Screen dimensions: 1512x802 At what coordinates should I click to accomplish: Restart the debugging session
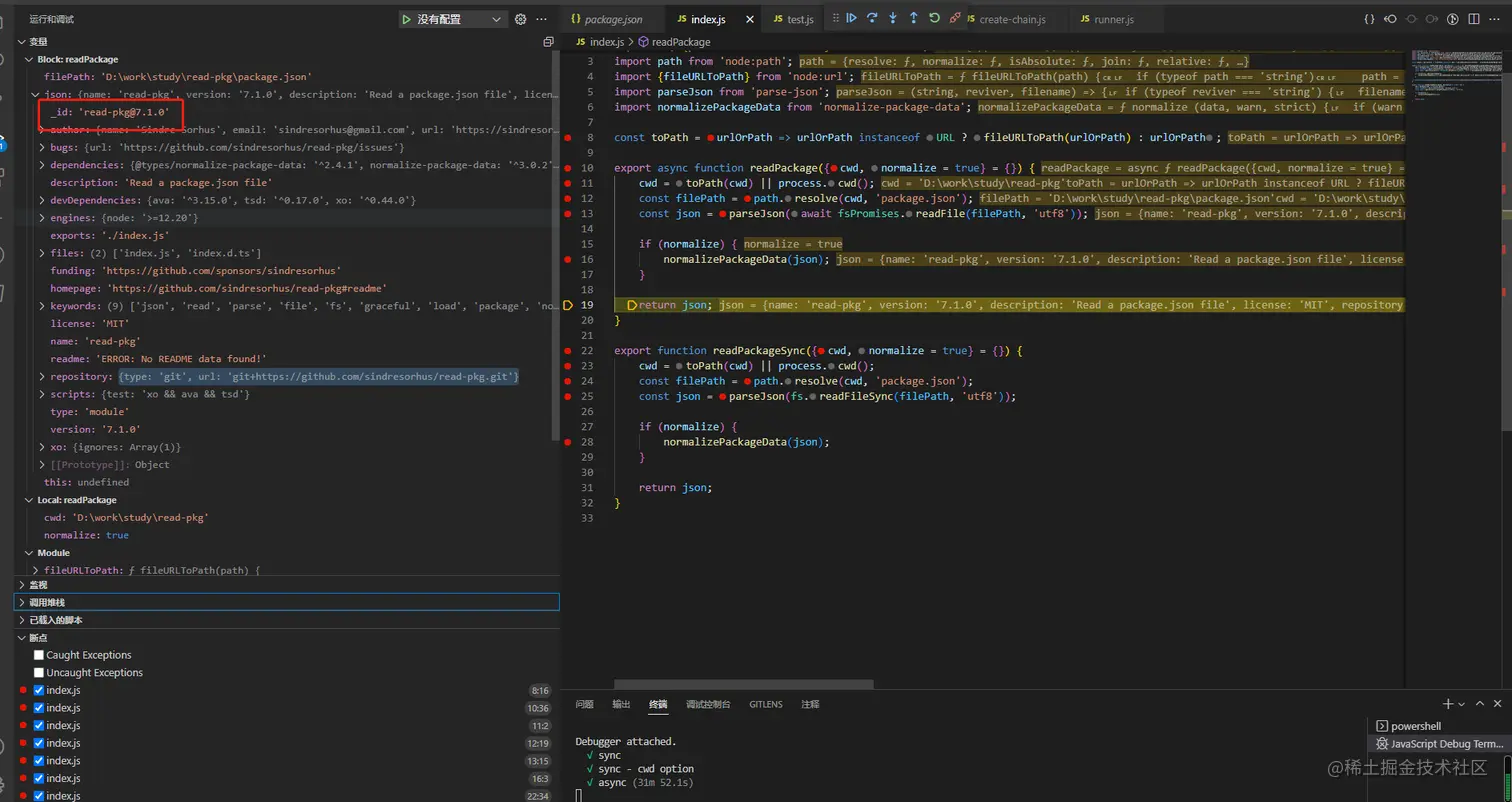934,18
